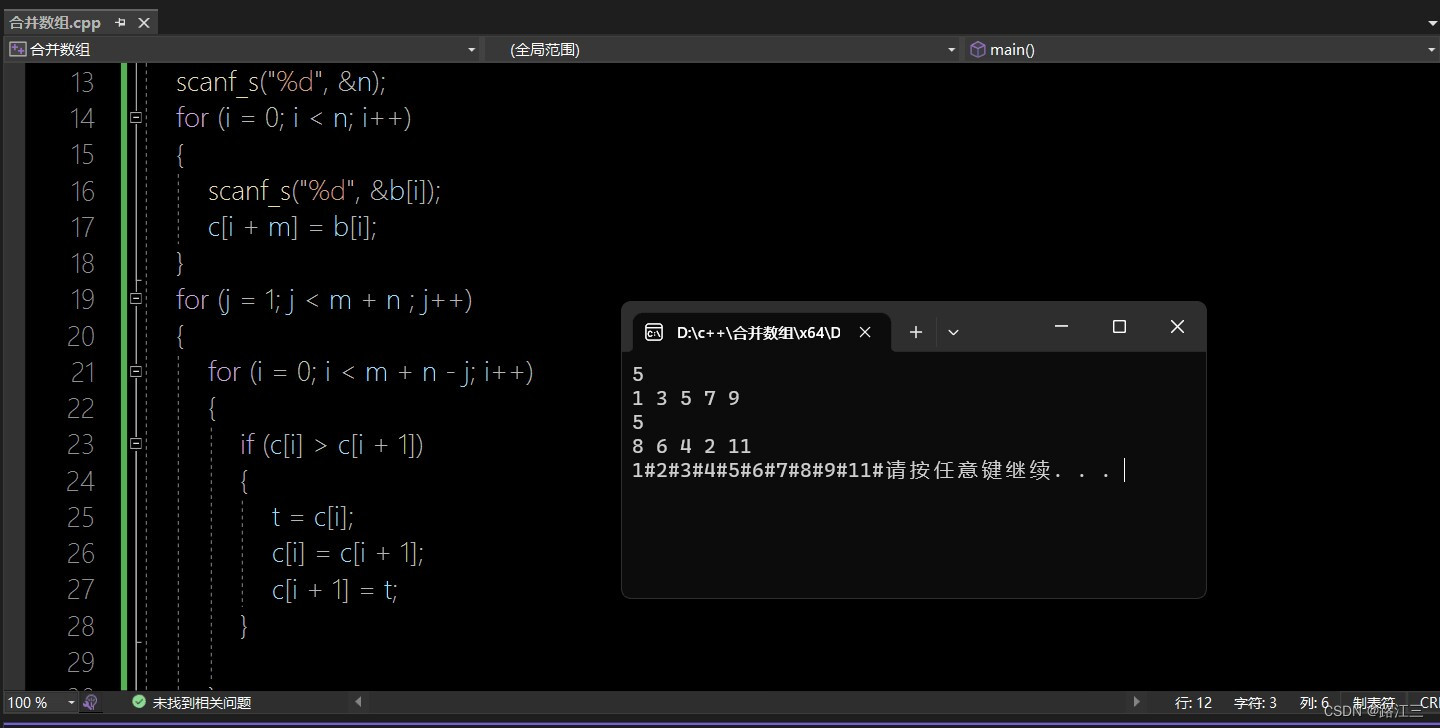Click line number 17 in the gutter
1440x728 pixels.
pos(82,227)
